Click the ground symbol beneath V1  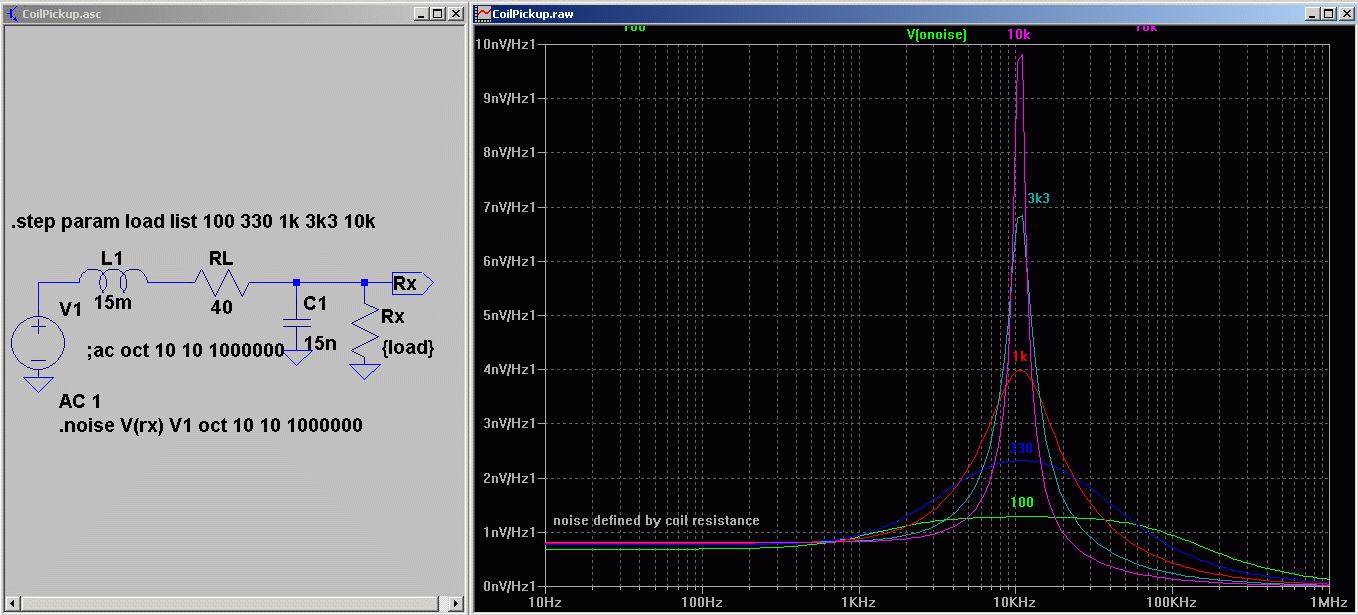click(38, 383)
